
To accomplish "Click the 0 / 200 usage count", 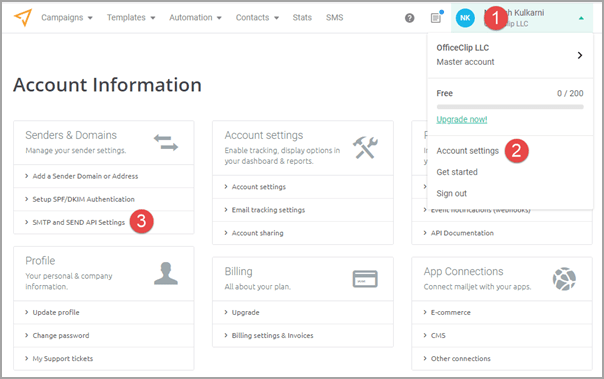I will [570, 93].
